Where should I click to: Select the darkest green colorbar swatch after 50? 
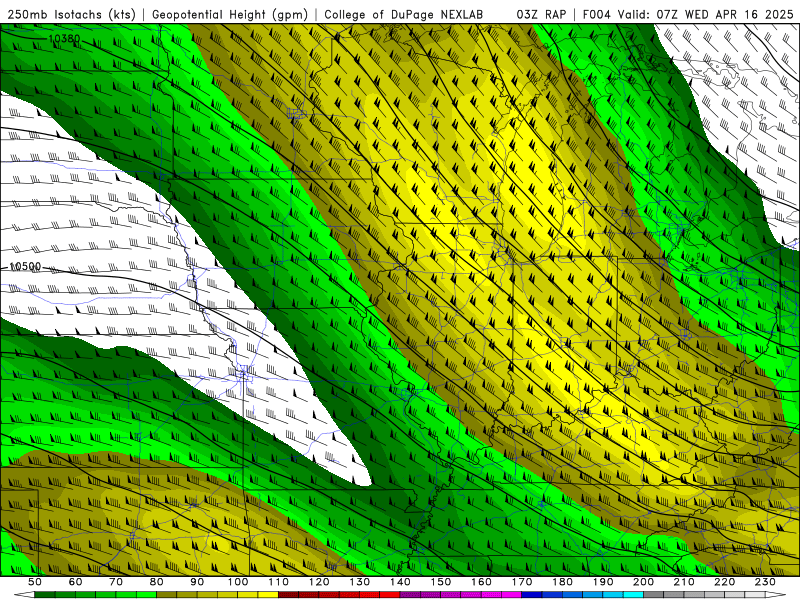44,595
